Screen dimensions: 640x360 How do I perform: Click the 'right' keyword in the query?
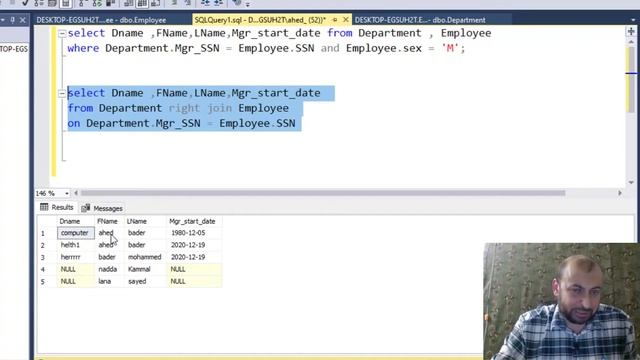click(184, 108)
